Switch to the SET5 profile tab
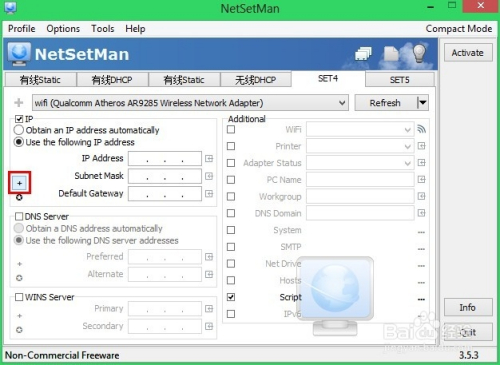500x365 pixels. coord(400,80)
